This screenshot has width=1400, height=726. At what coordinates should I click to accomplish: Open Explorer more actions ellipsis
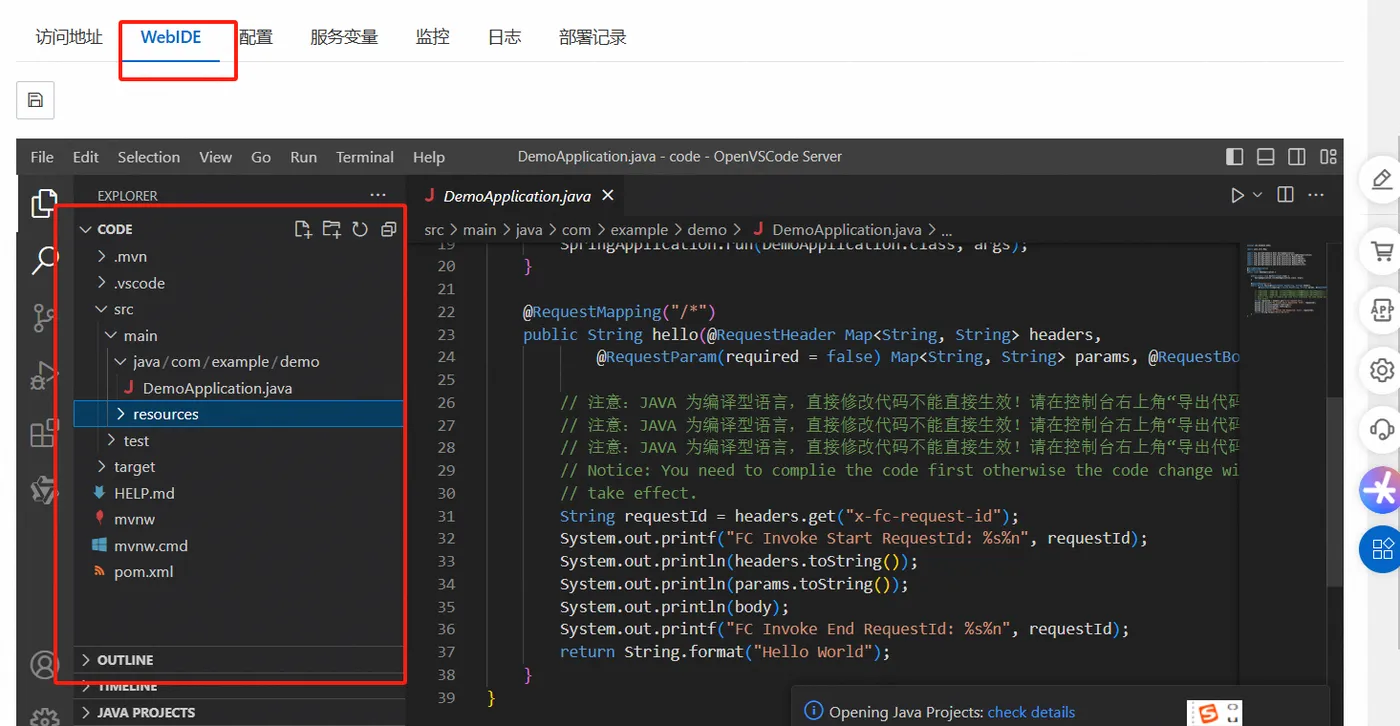378,195
